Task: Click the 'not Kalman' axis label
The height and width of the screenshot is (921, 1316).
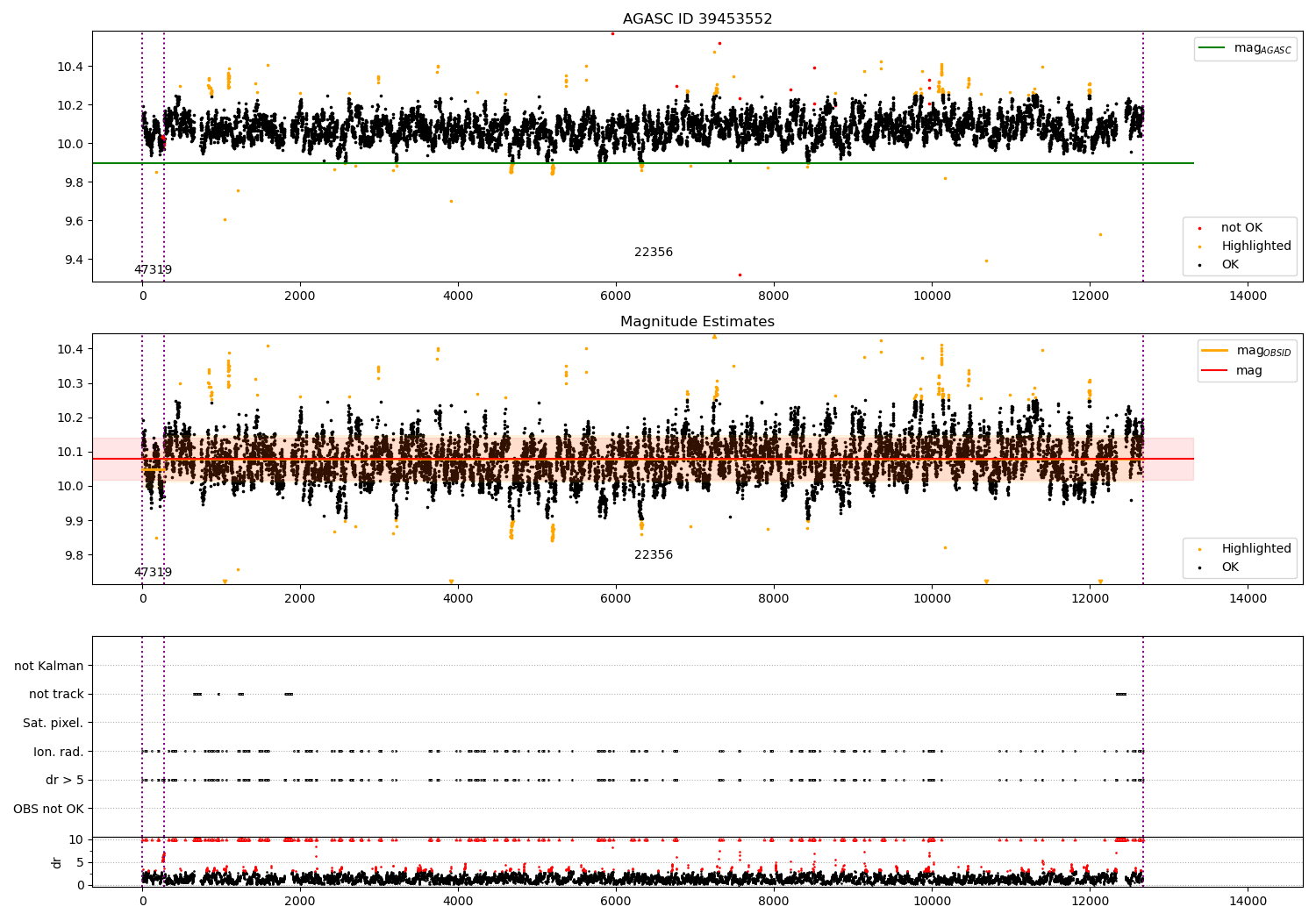Action: coord(49,666)
